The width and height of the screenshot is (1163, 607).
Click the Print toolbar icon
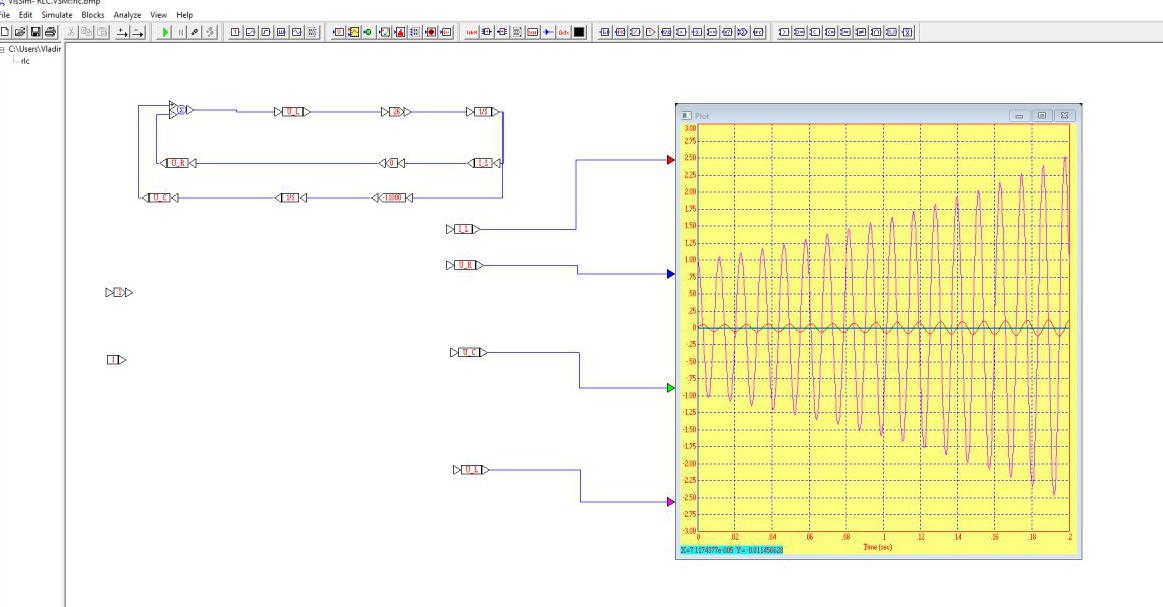coord(50,32)
